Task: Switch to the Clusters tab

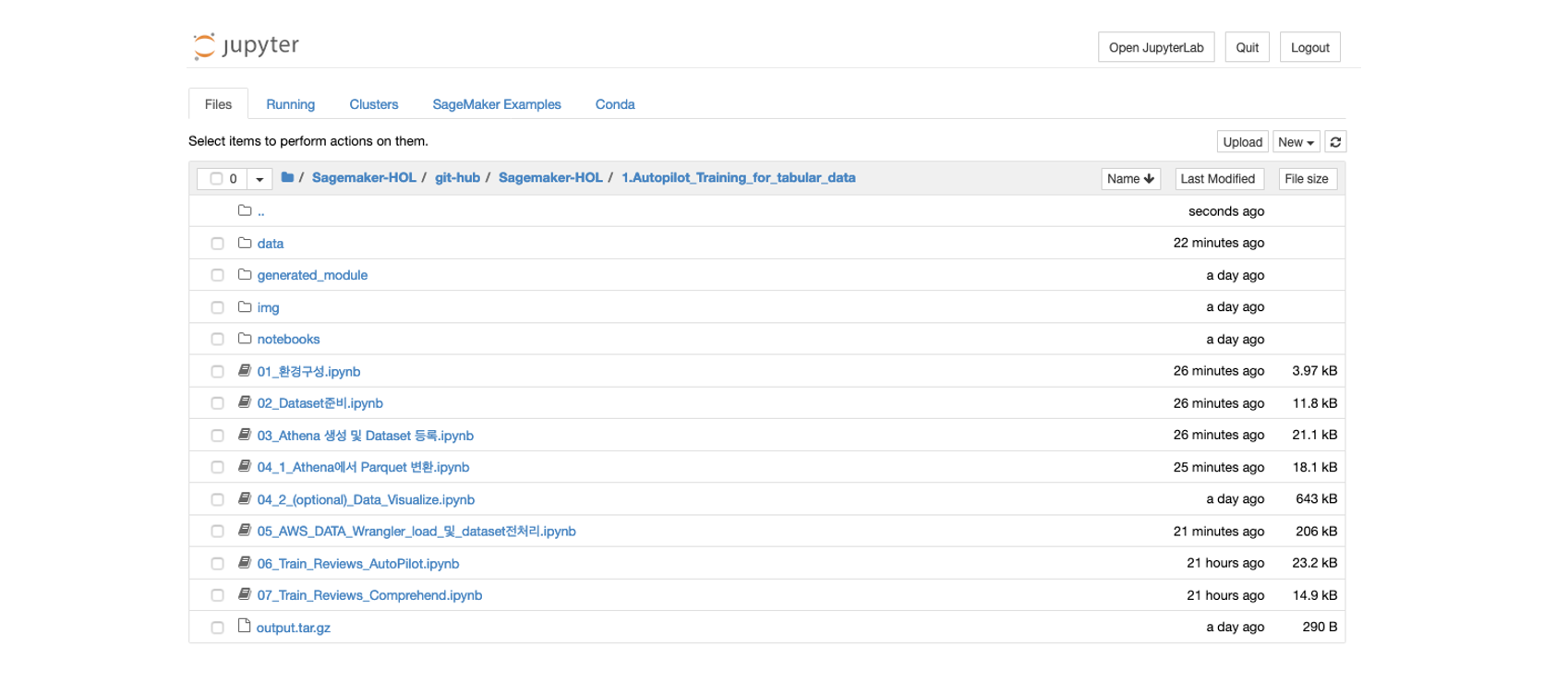Action: coord(374,104)
